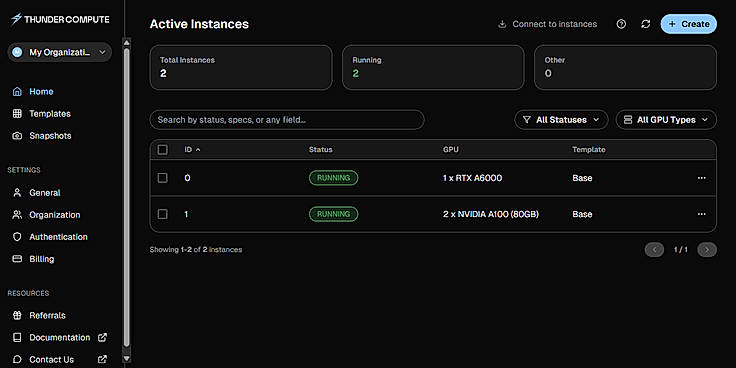Open Snapshots from the camera icon
736x368 pixels.
click(17, 136)
